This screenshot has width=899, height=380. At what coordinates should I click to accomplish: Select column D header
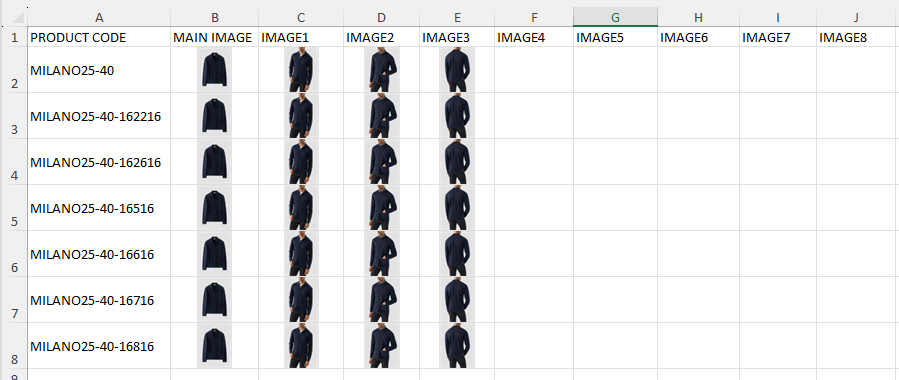pos(381,18)
